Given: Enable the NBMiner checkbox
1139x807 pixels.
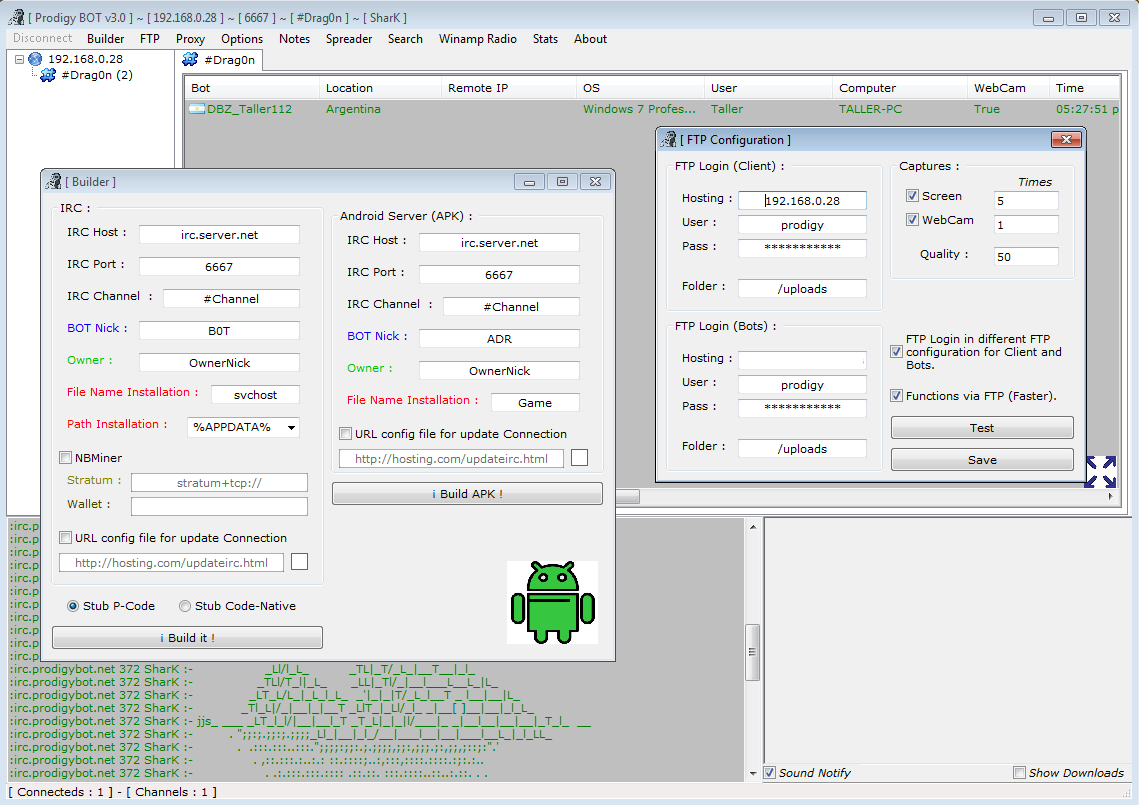Looking at the screenshot, I should point(66,458).
